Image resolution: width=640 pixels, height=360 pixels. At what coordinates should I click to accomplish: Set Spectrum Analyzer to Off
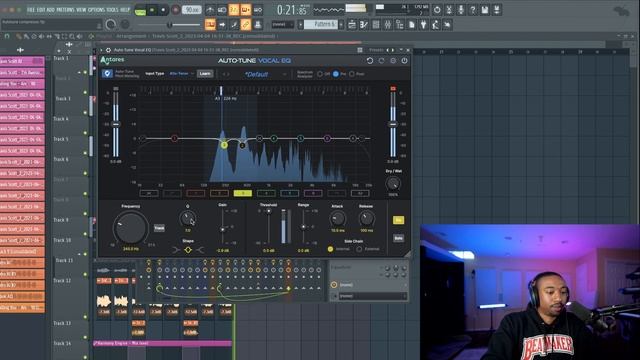tap(320, 74)
